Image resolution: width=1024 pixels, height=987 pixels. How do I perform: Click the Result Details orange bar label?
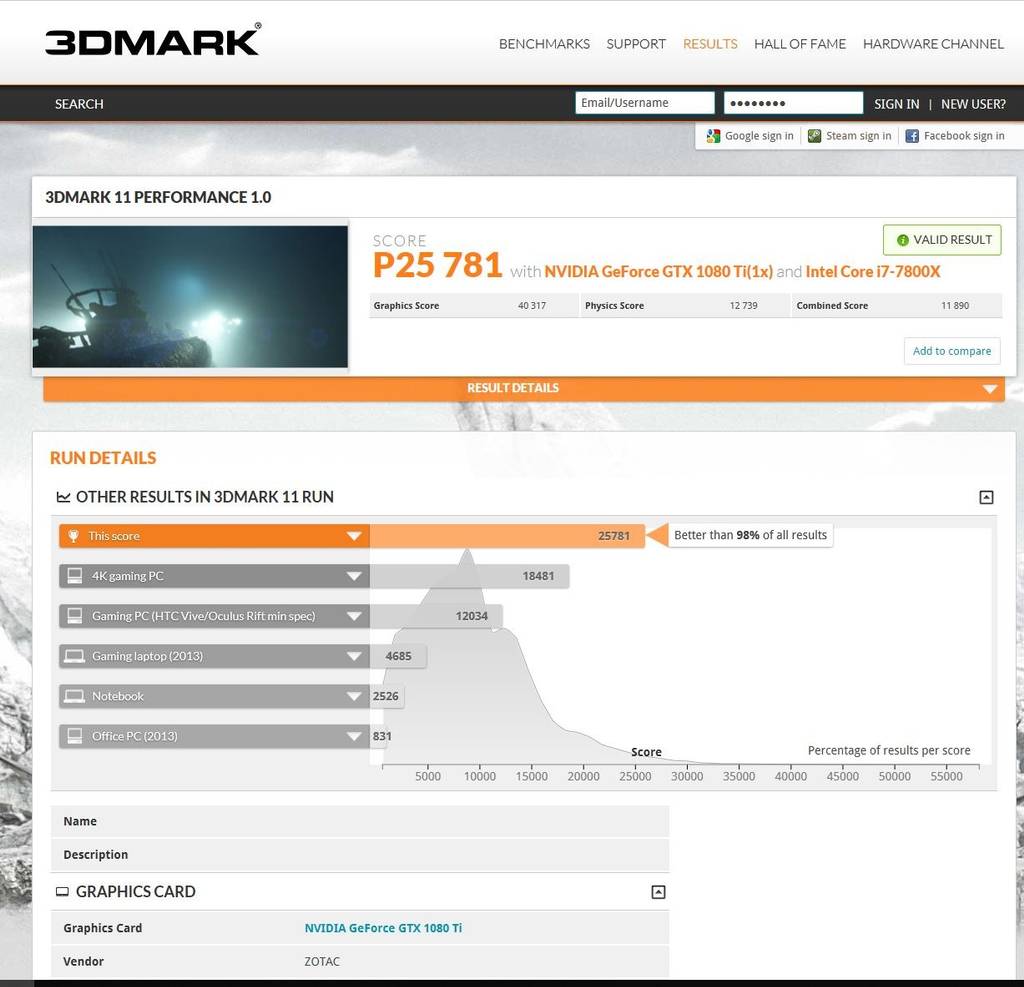tap(513, 388)
